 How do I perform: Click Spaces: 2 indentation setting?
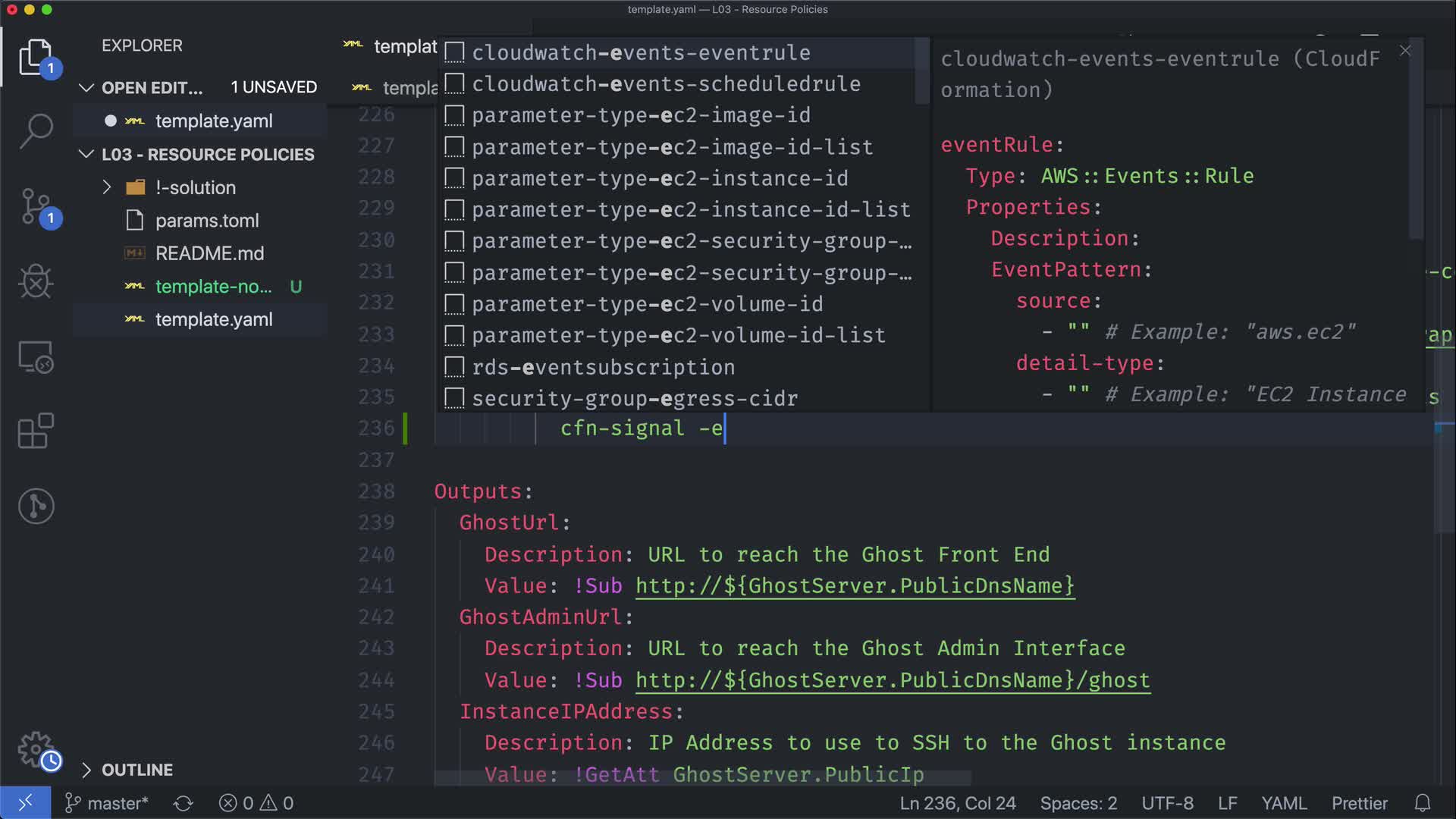click(1078, 803)
